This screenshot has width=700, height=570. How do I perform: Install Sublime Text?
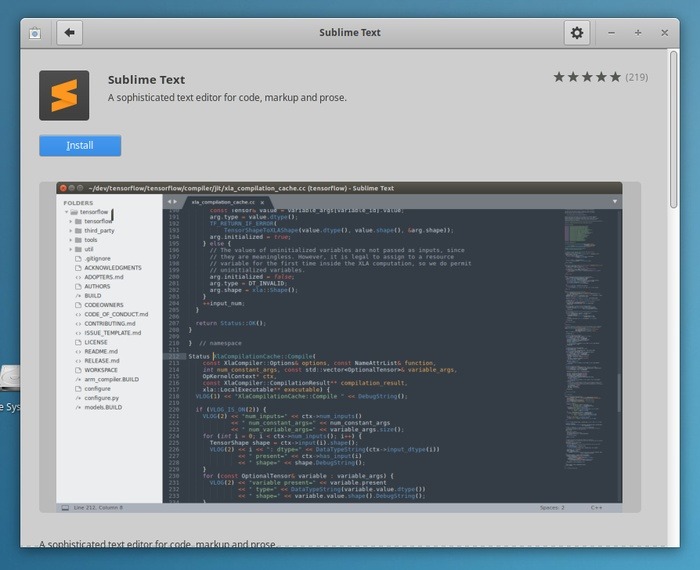pos(80,146)
